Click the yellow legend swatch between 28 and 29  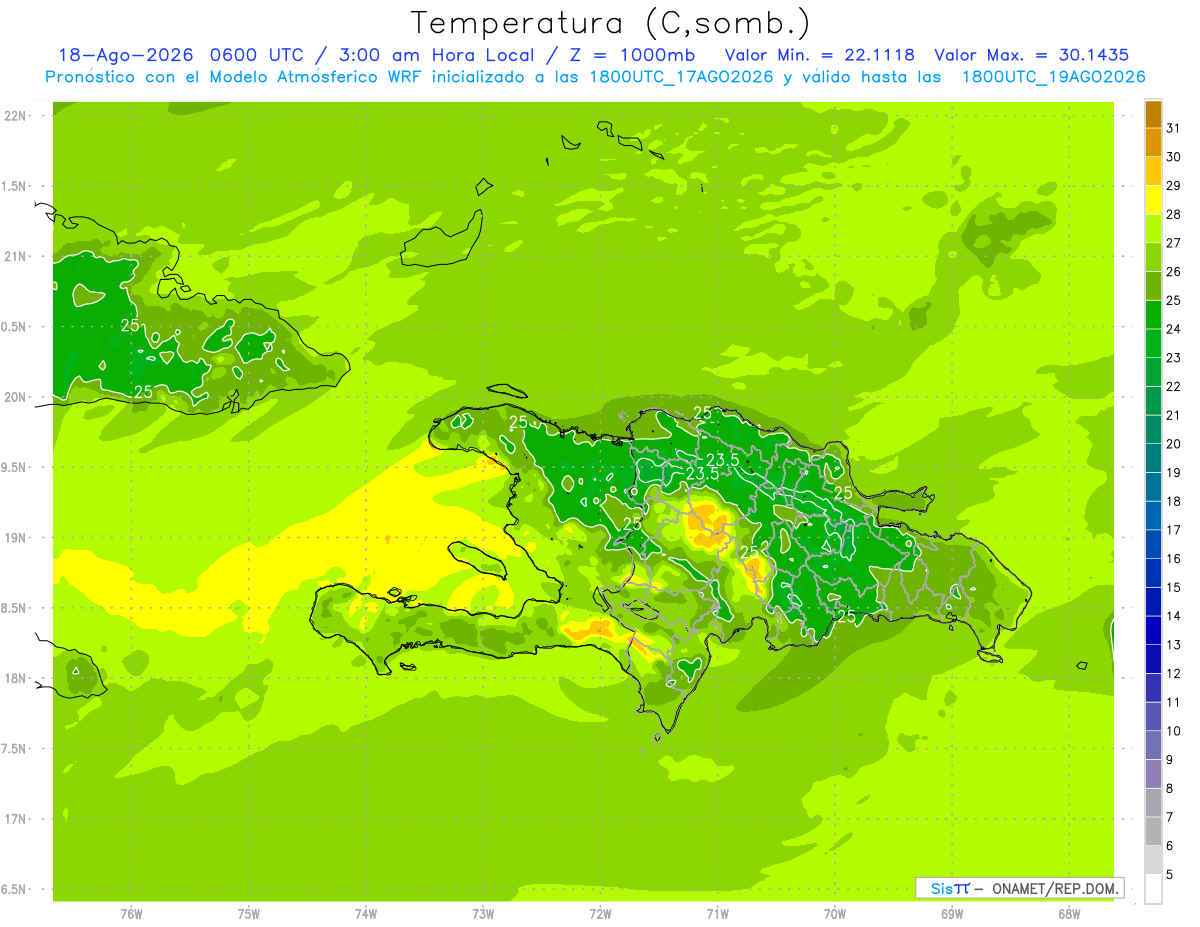pos(1153,199)
